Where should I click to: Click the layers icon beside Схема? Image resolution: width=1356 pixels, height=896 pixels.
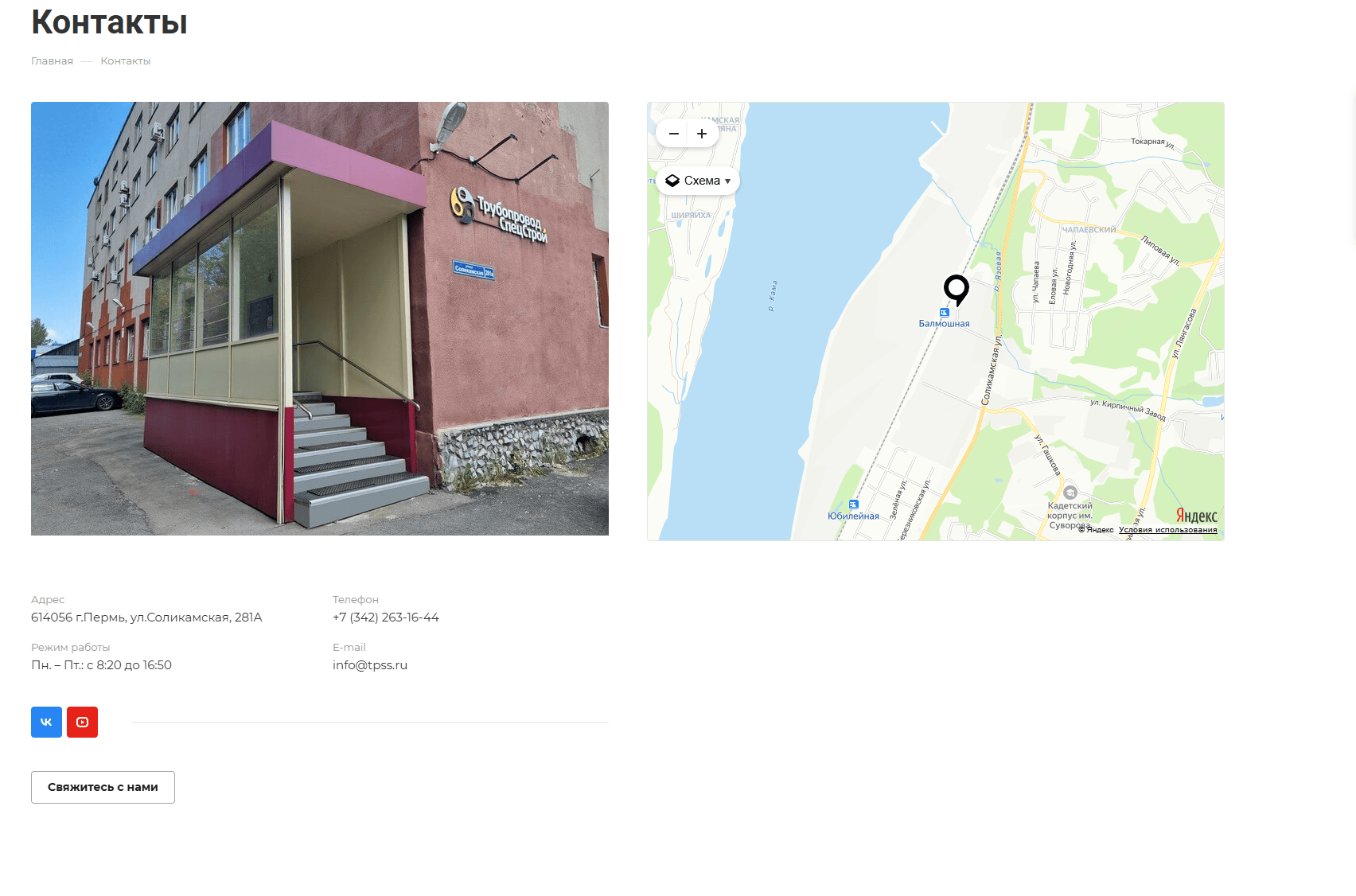pos(672,181)
